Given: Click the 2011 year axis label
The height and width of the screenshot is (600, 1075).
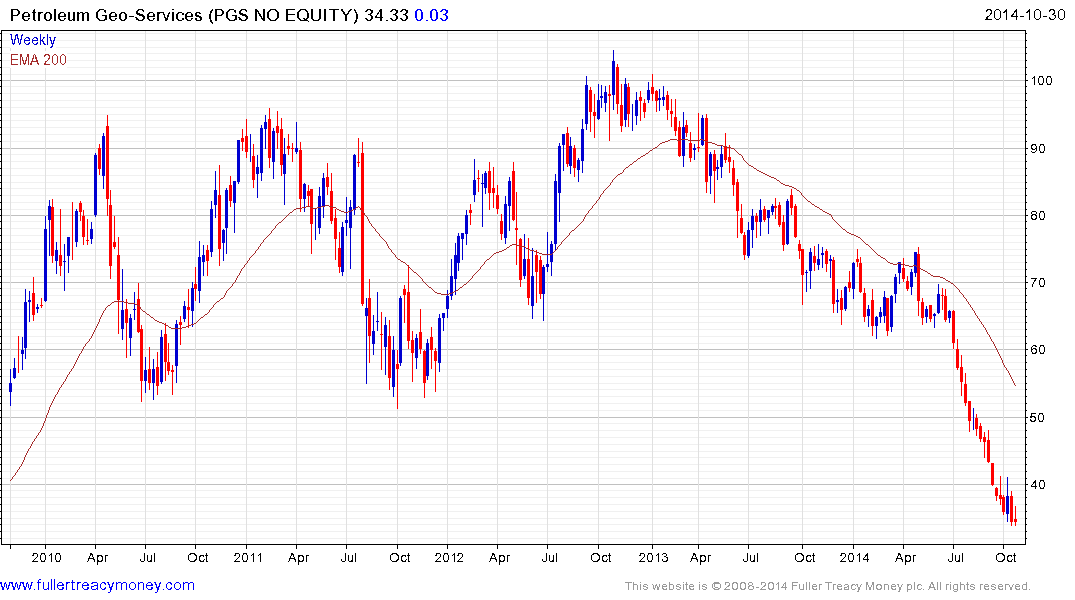Looking at the screenshot, I should point(248,557).
